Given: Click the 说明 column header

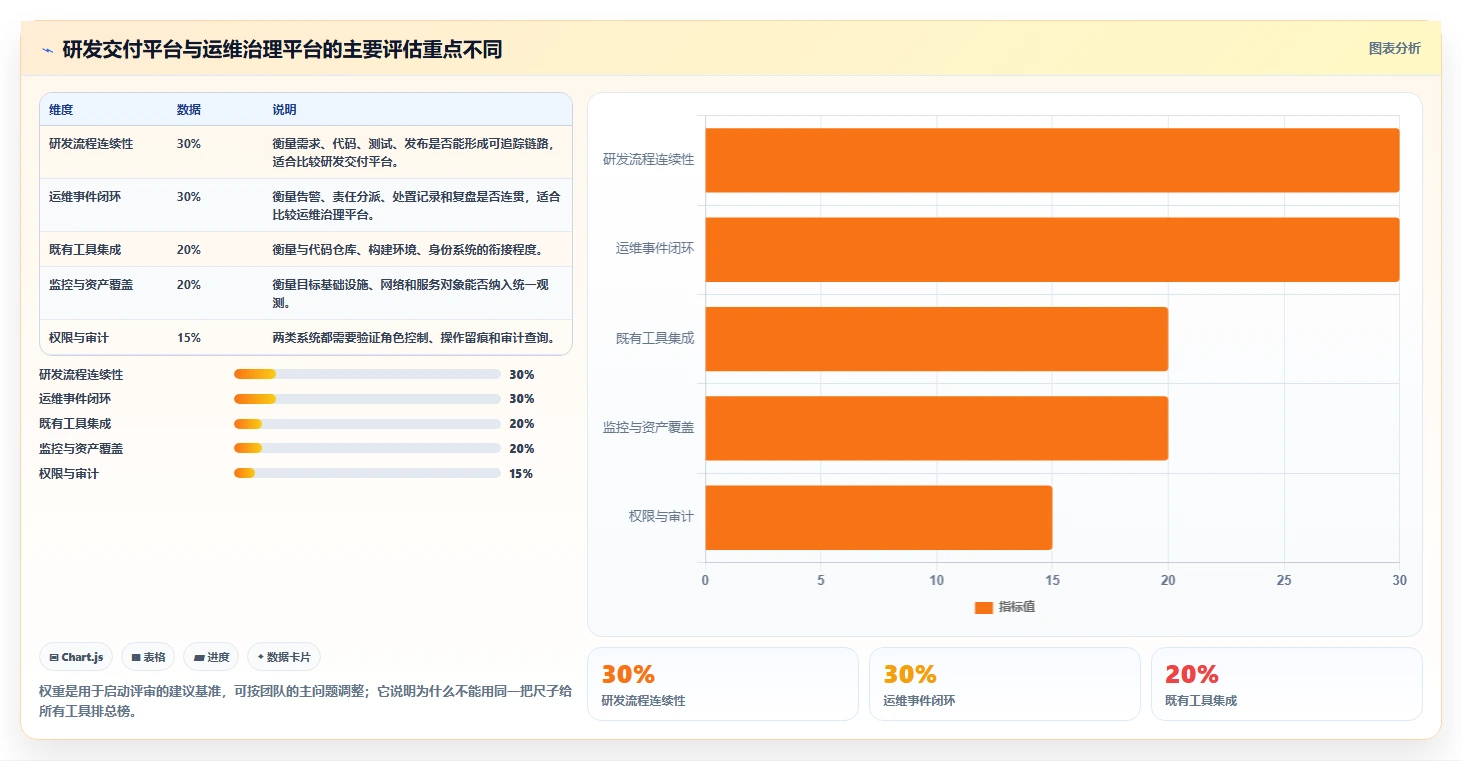Looking at the screenshot, I should click(x=284, y=110).
